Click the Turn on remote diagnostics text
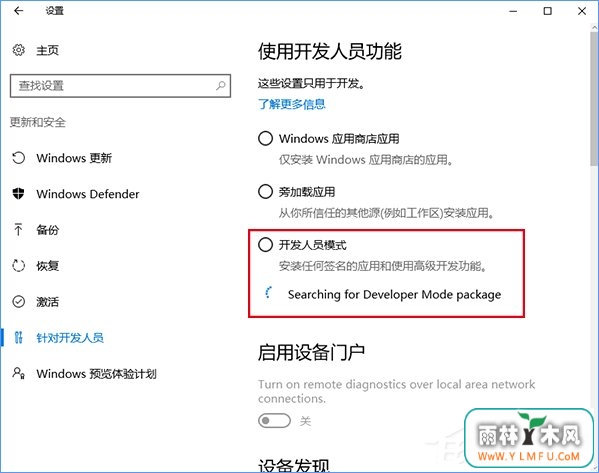Viewport: 599px width, 473px height. [x=397, y=391]
